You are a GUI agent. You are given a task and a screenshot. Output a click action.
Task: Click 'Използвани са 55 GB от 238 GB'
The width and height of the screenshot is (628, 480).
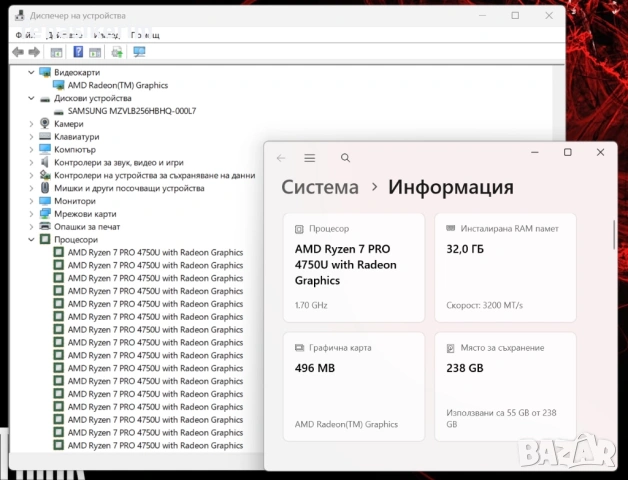click(501, 418)
